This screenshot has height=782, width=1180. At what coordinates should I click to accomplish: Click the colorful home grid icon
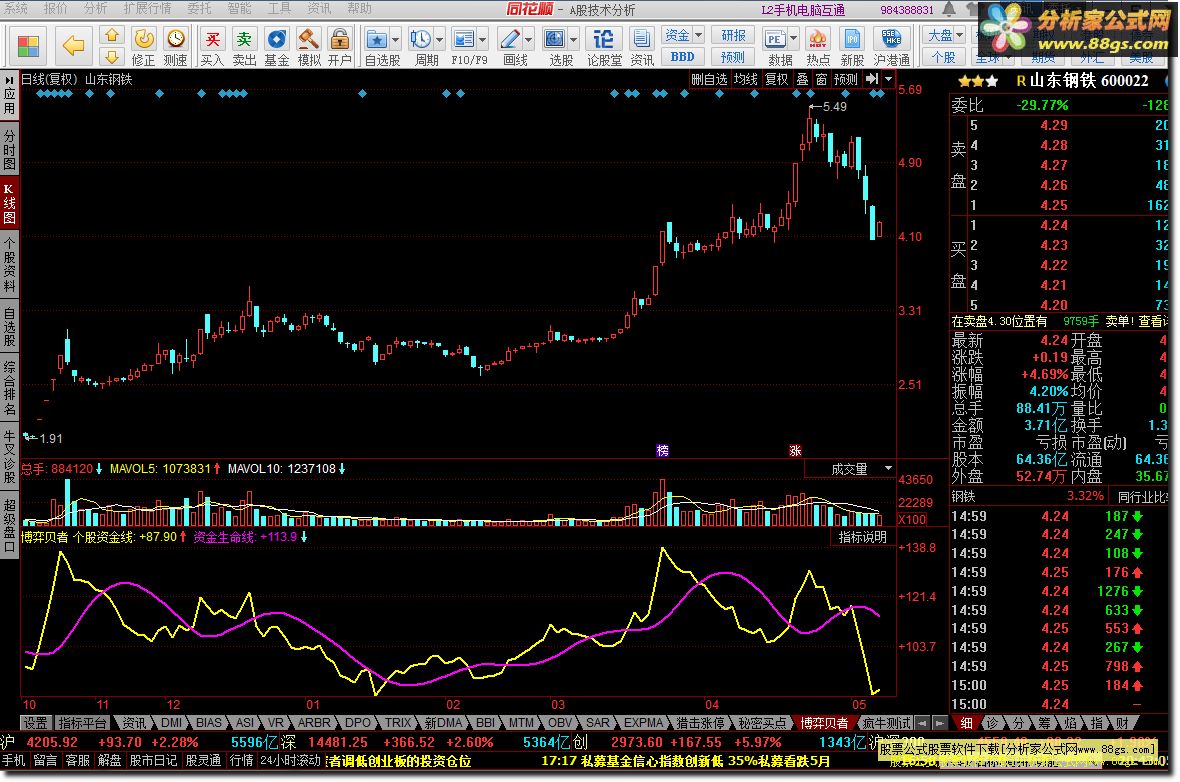[x=28, y=46]
